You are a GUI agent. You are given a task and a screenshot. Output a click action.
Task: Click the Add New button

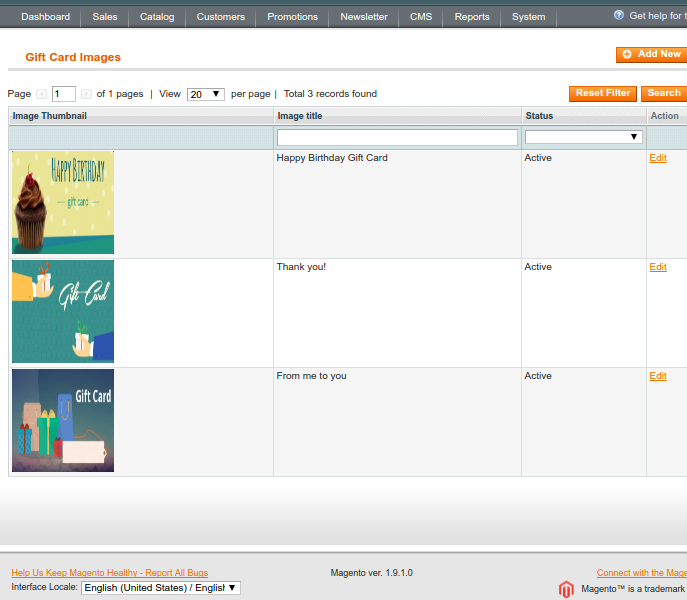point(652,54)
